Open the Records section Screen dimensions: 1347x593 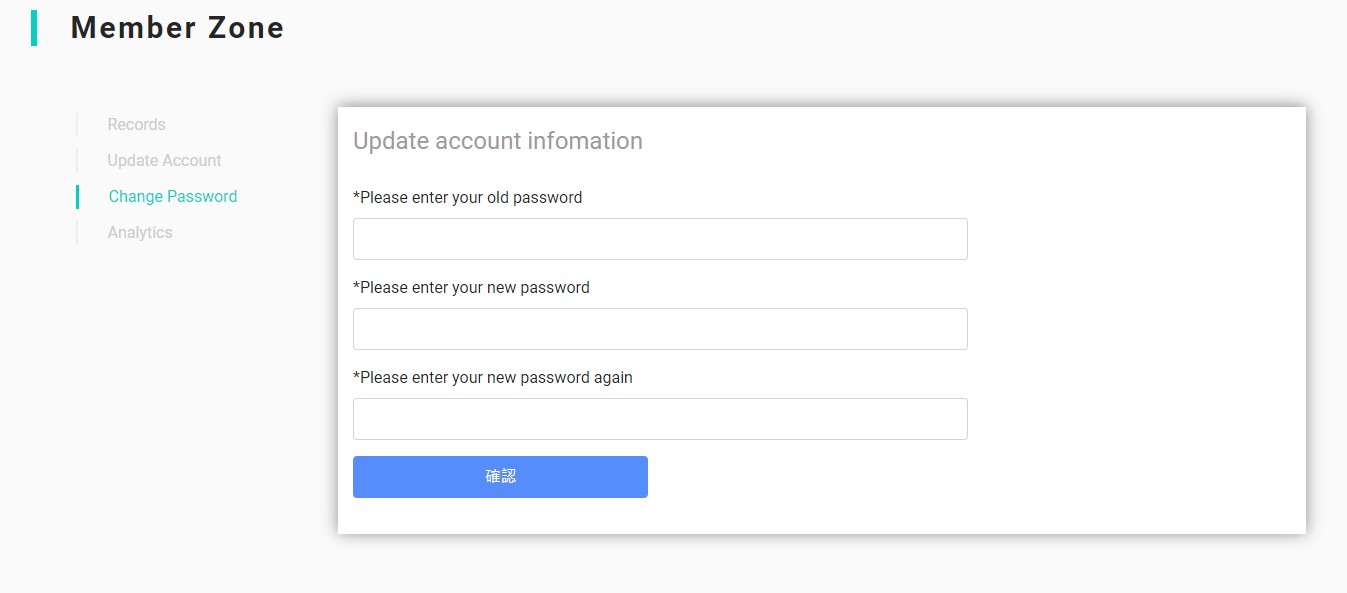pos(137,125)
